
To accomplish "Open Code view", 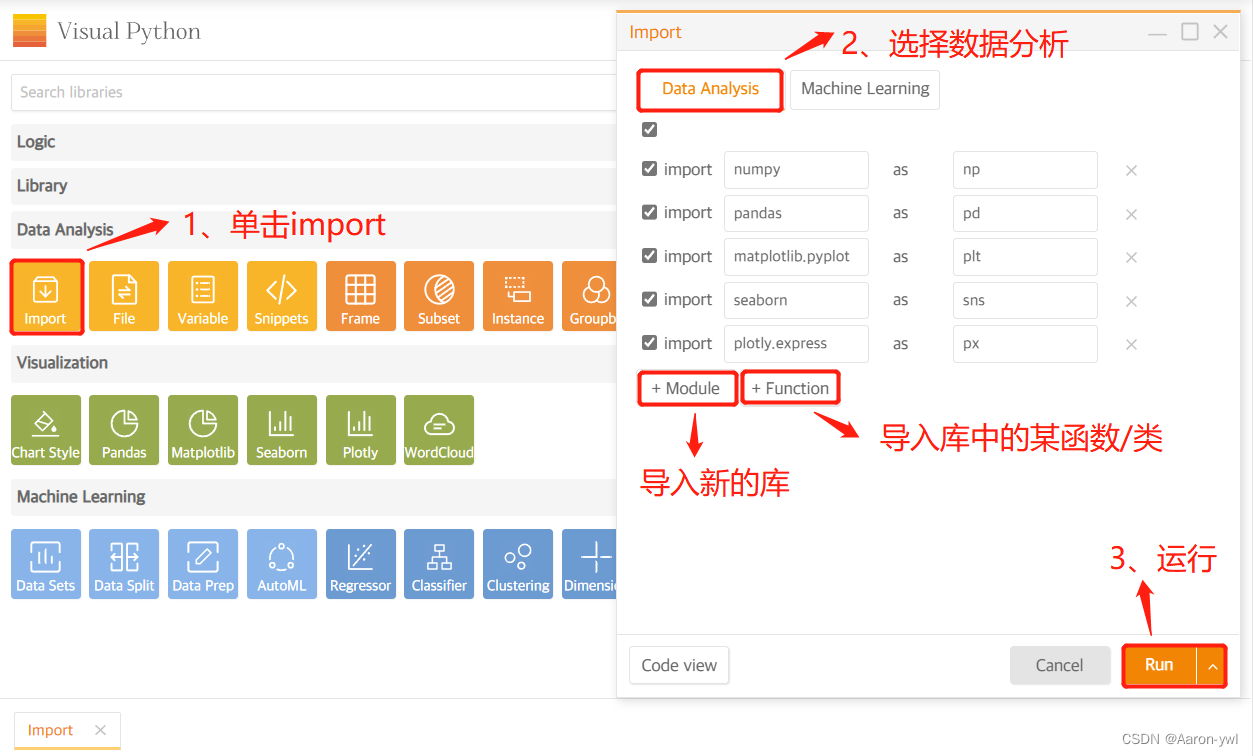I will tap(679, 665).
